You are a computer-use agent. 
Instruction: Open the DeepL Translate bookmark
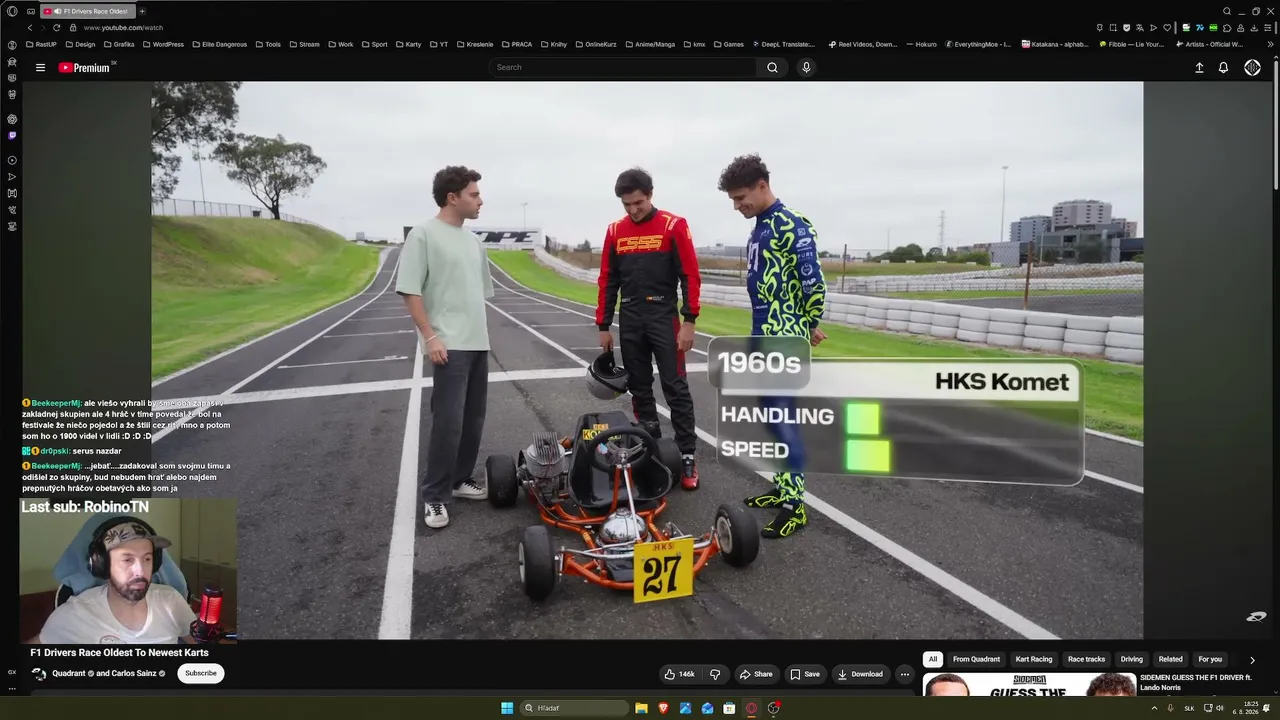(783, 44)
